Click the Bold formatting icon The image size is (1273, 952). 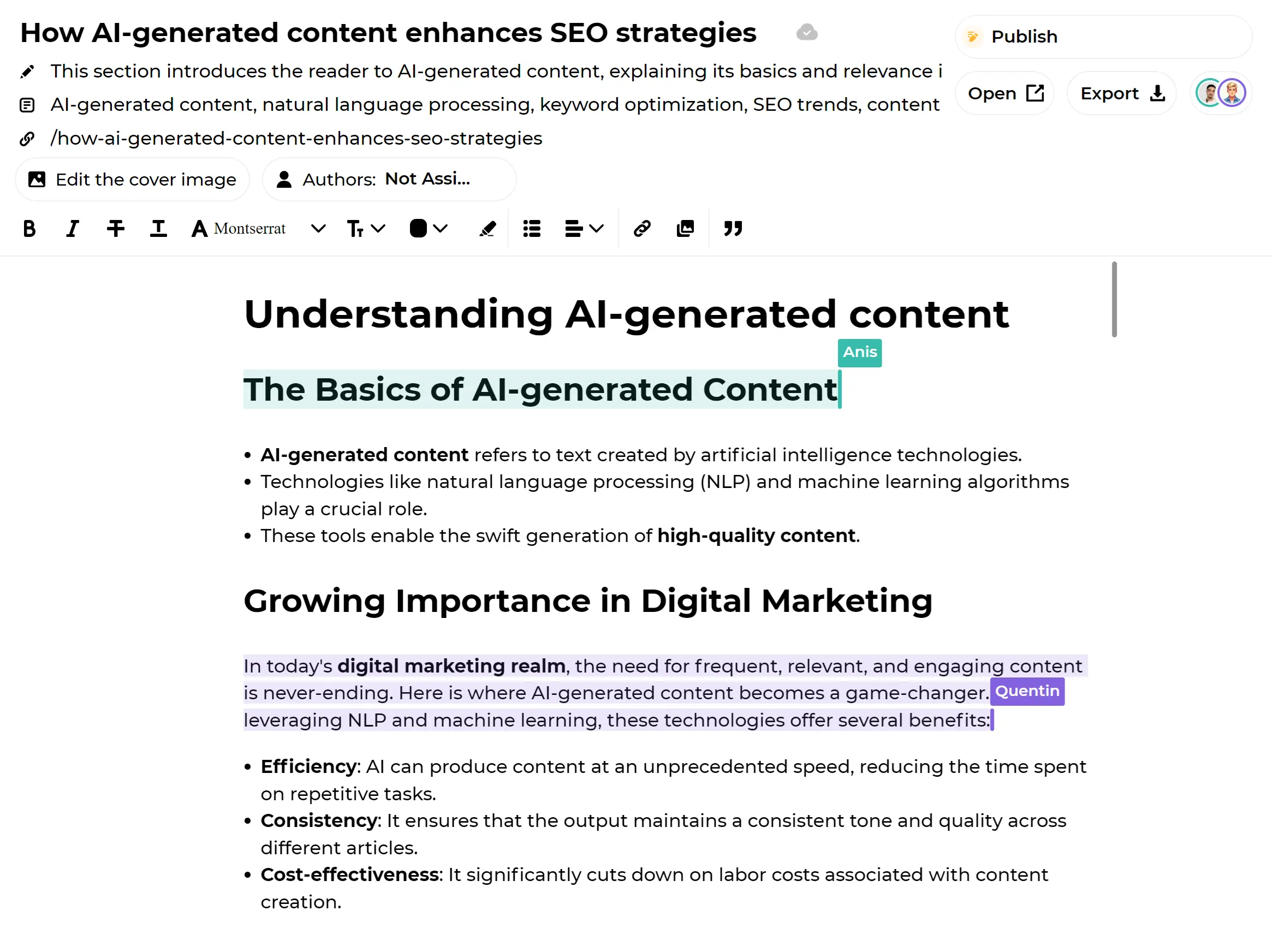[x=30, y=229]
